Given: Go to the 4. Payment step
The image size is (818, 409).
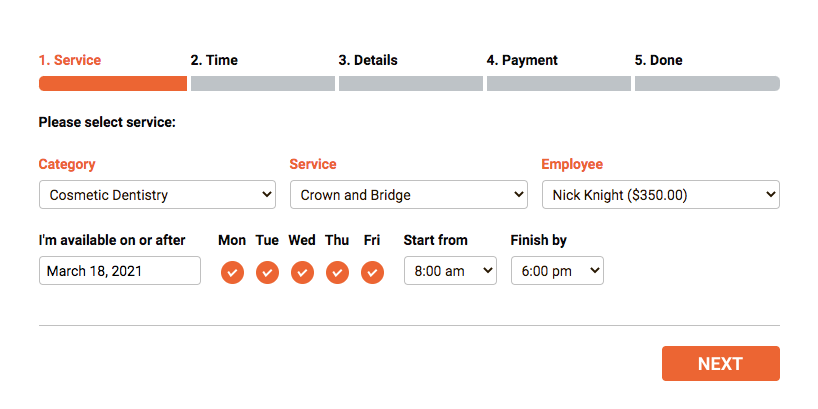Looking at the screenshot, I should [522, 60].
